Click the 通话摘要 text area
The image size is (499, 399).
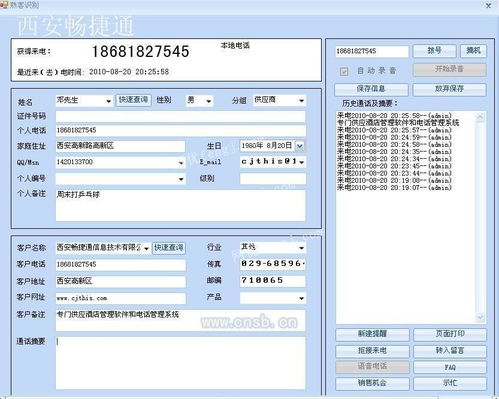180,363
